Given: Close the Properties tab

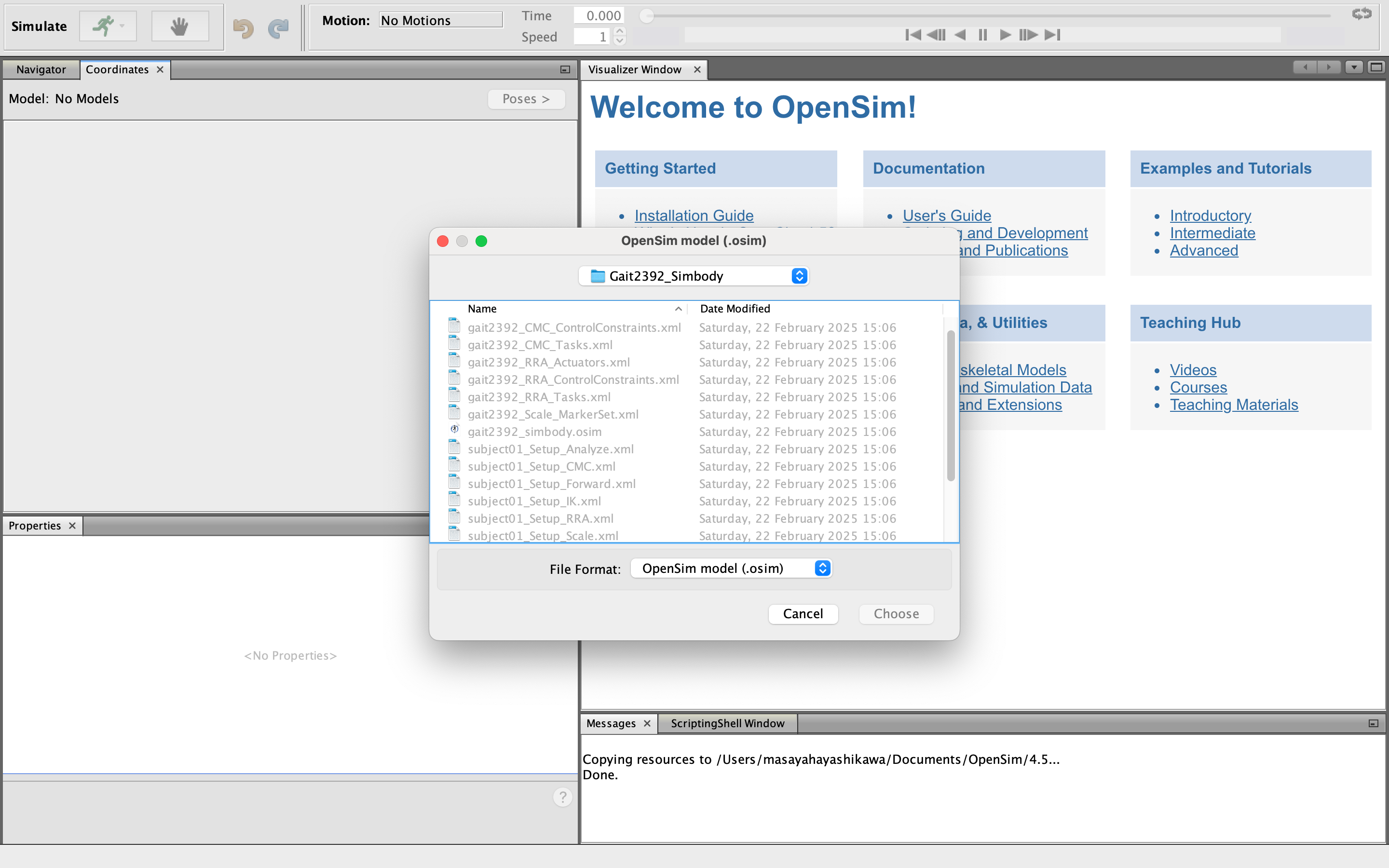Looking at the screenshot, I should [x=72, y=526].
